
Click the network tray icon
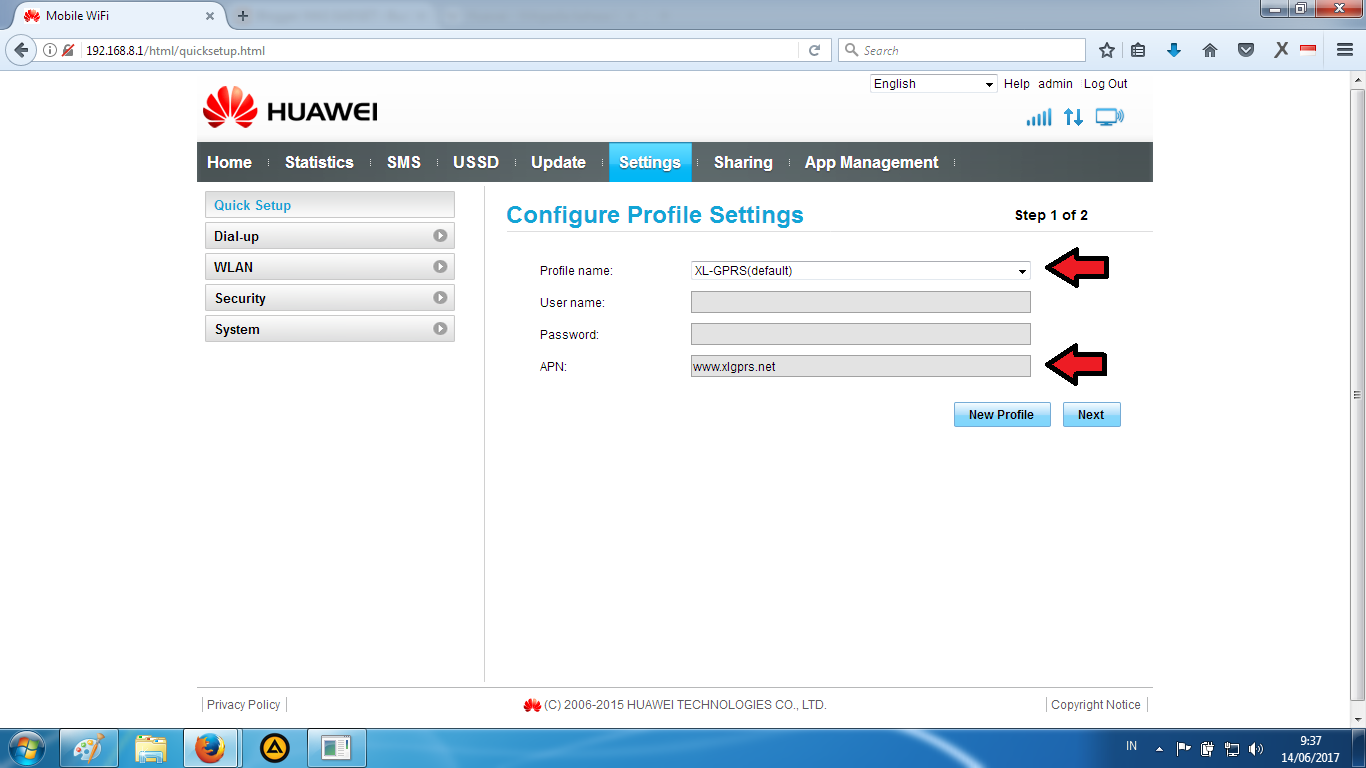[1232, 748]
